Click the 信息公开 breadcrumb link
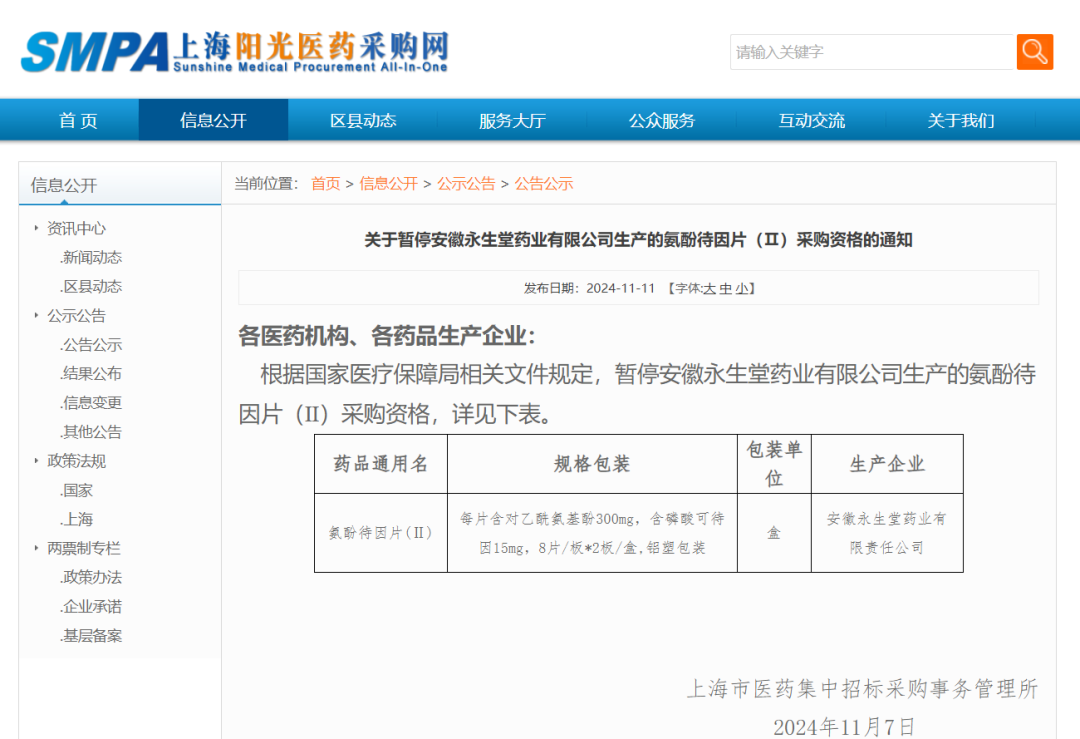This screenshot has width=1080, height=739. [388, 184]
